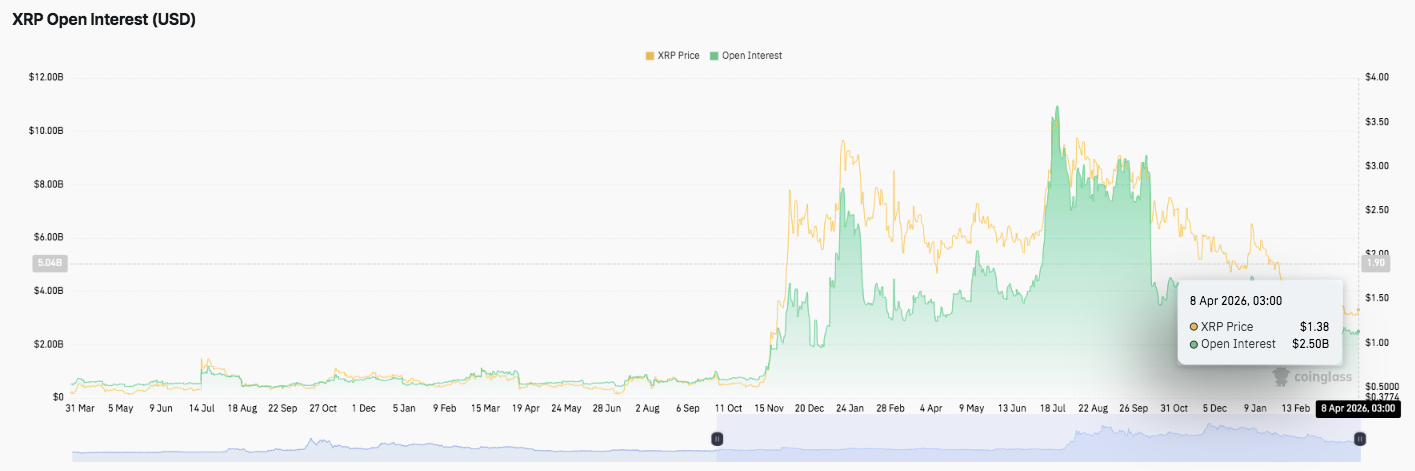Click the 4 Apr date label
The image size is (1415, 471).
click(x=931, y=408)
